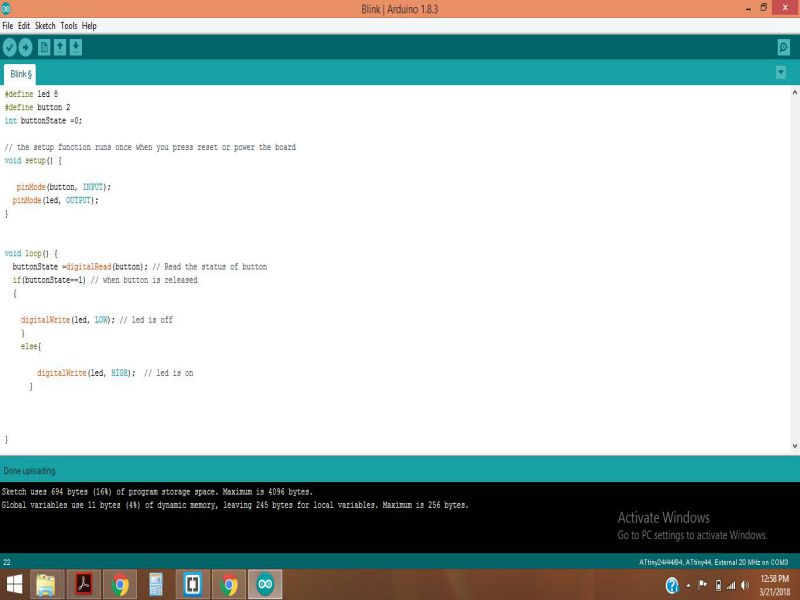This screenshot has width=800, height=600.
Task: Click the 'void loop() {' line
Action: click(x=31, y=253)
